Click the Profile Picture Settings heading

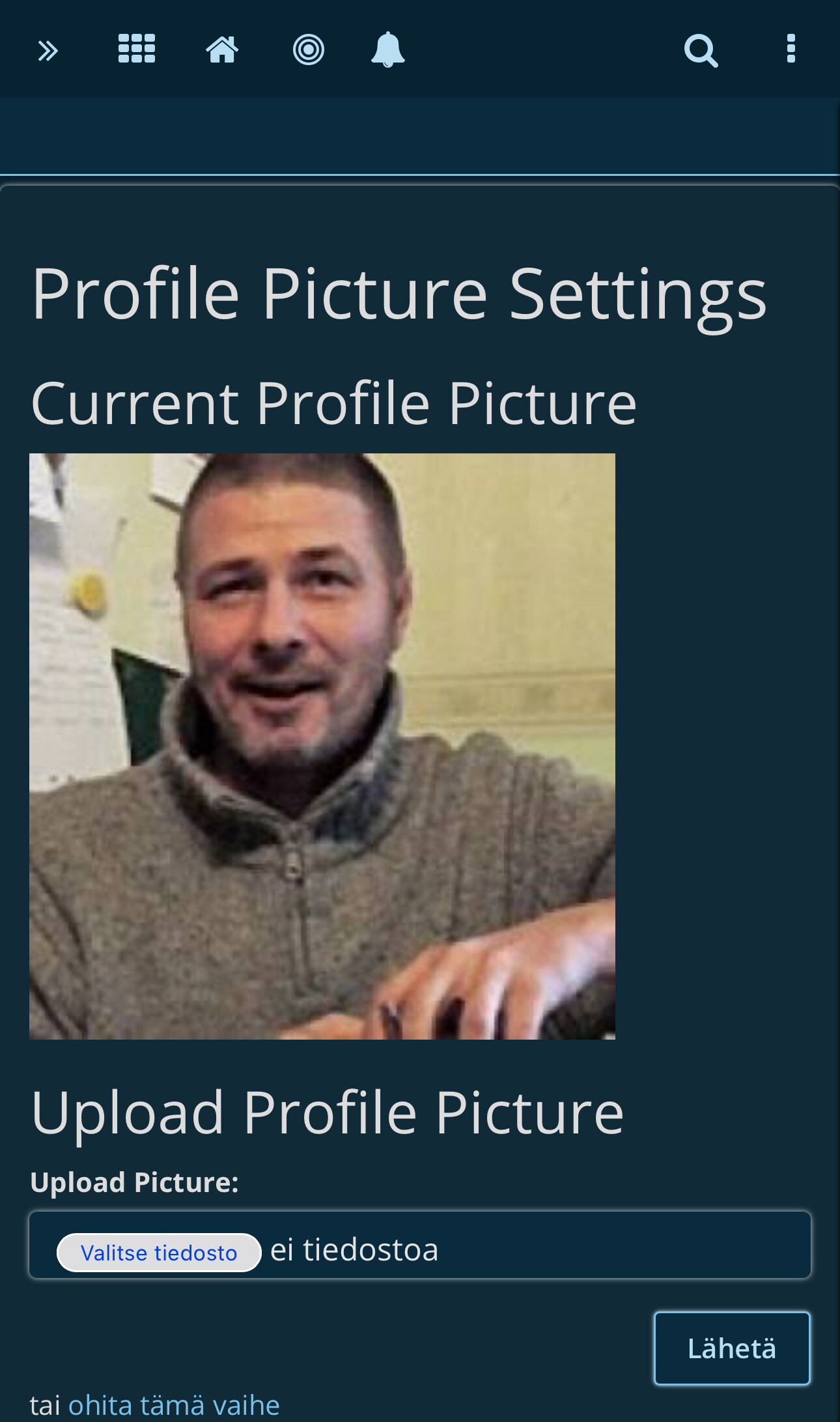[399, 294]
